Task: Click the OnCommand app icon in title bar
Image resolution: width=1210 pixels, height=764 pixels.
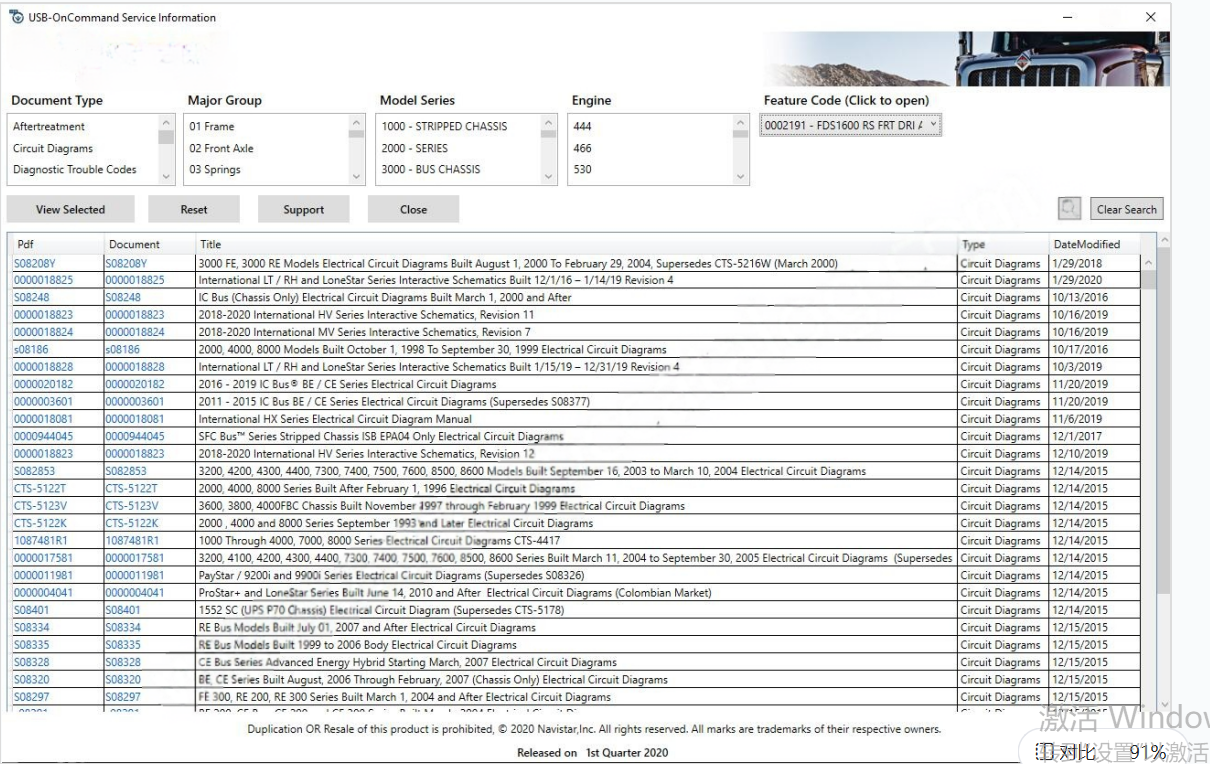Action: (x=16, y=17)
